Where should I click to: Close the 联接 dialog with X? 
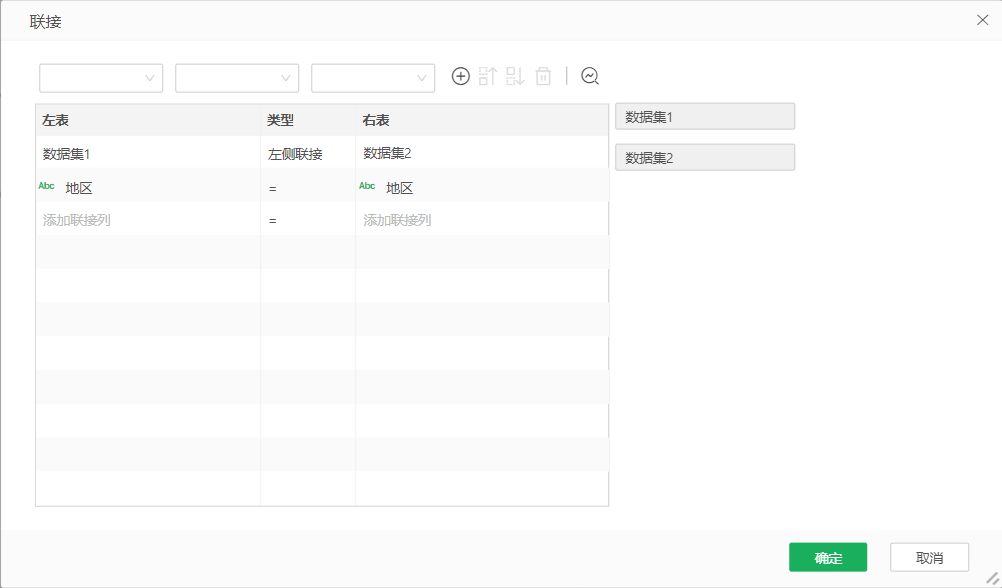click(x=982, y=20)
